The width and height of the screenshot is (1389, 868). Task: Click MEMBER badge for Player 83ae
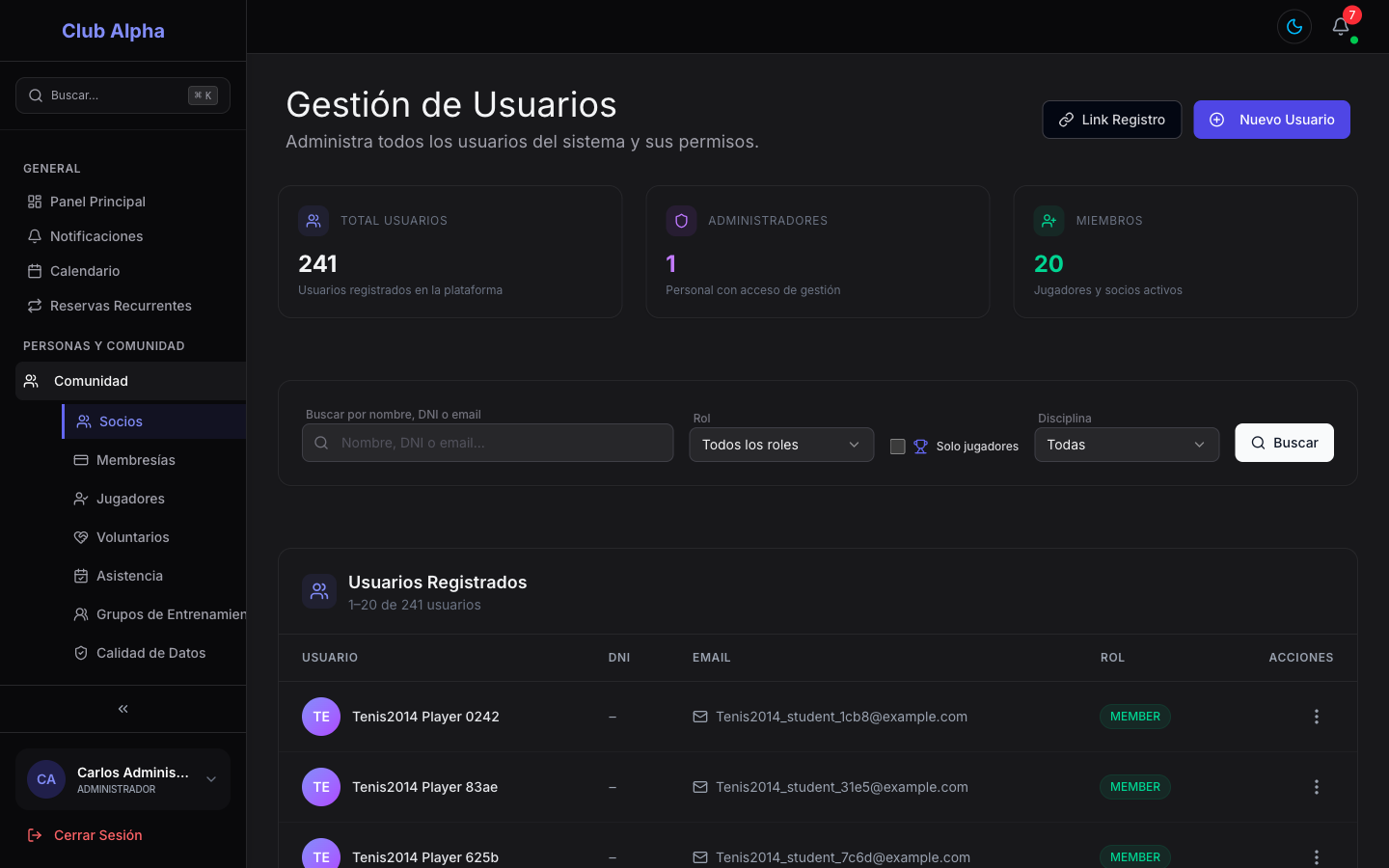pyautogui.click(x=1135, y=787)
